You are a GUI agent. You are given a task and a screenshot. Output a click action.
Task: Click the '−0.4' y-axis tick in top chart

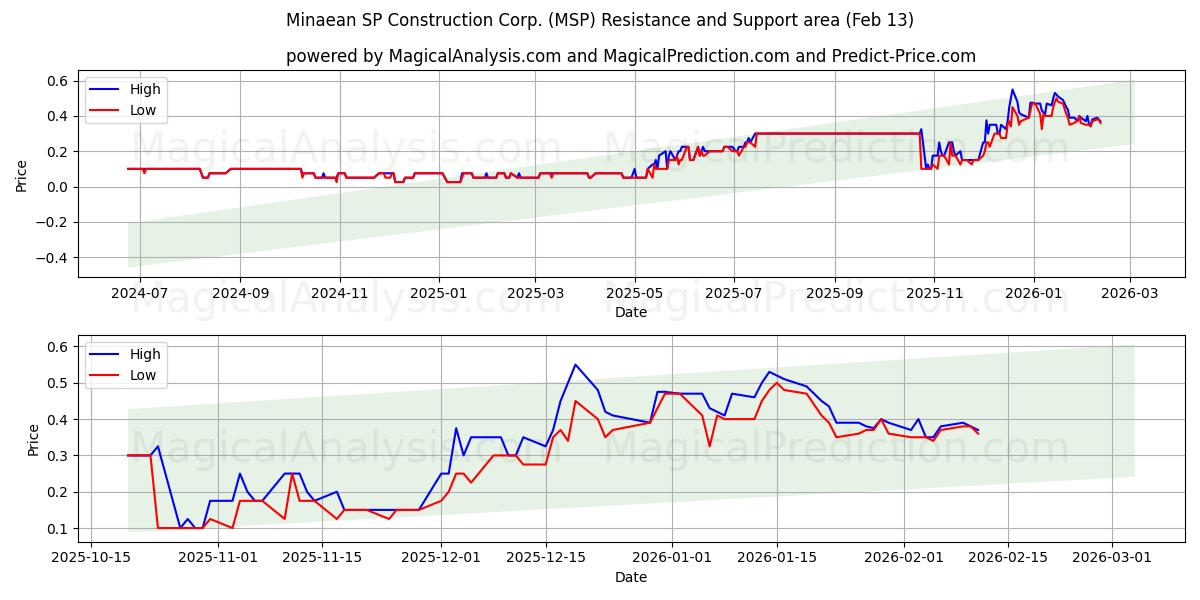pos(53,258)
